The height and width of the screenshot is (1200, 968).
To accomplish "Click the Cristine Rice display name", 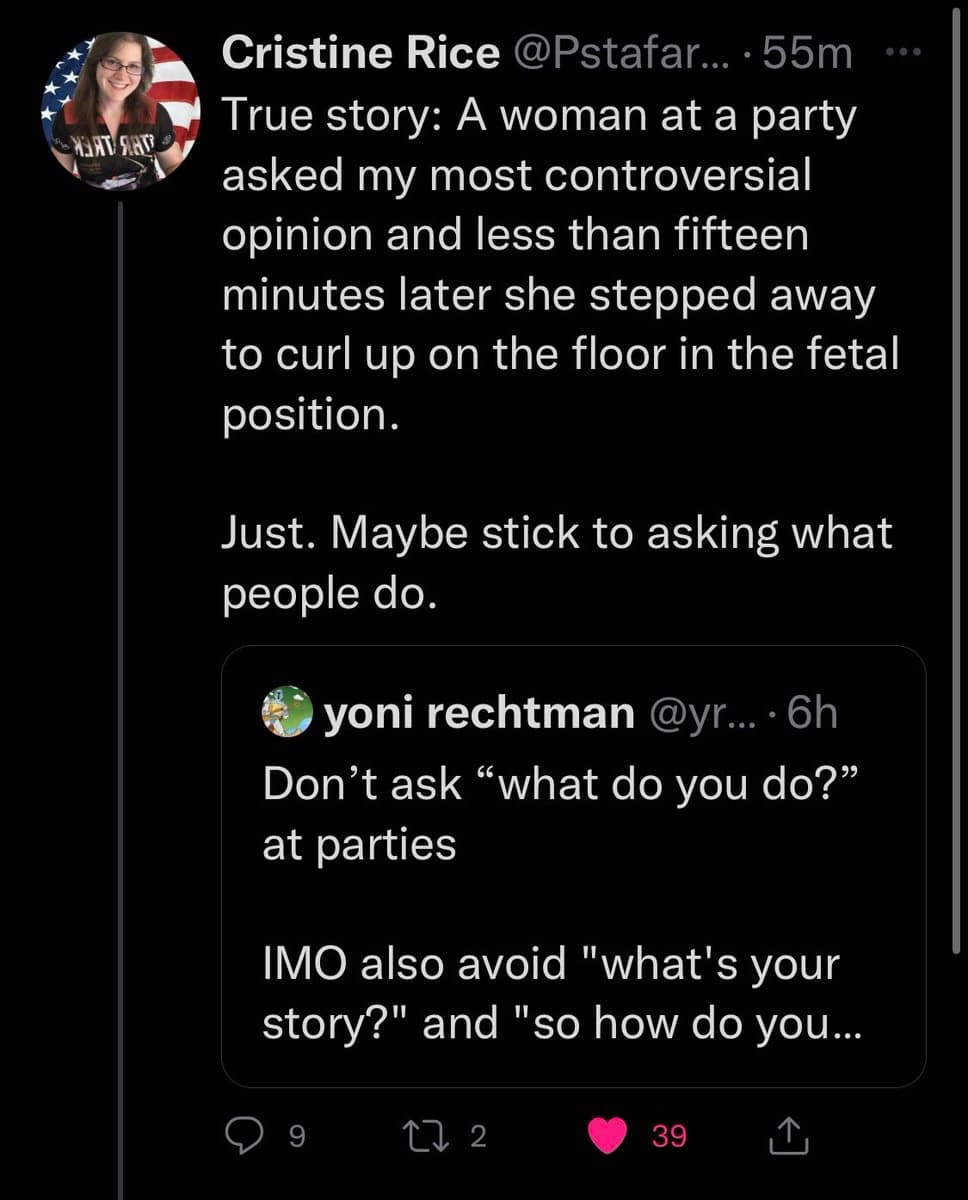I will 360,54.
